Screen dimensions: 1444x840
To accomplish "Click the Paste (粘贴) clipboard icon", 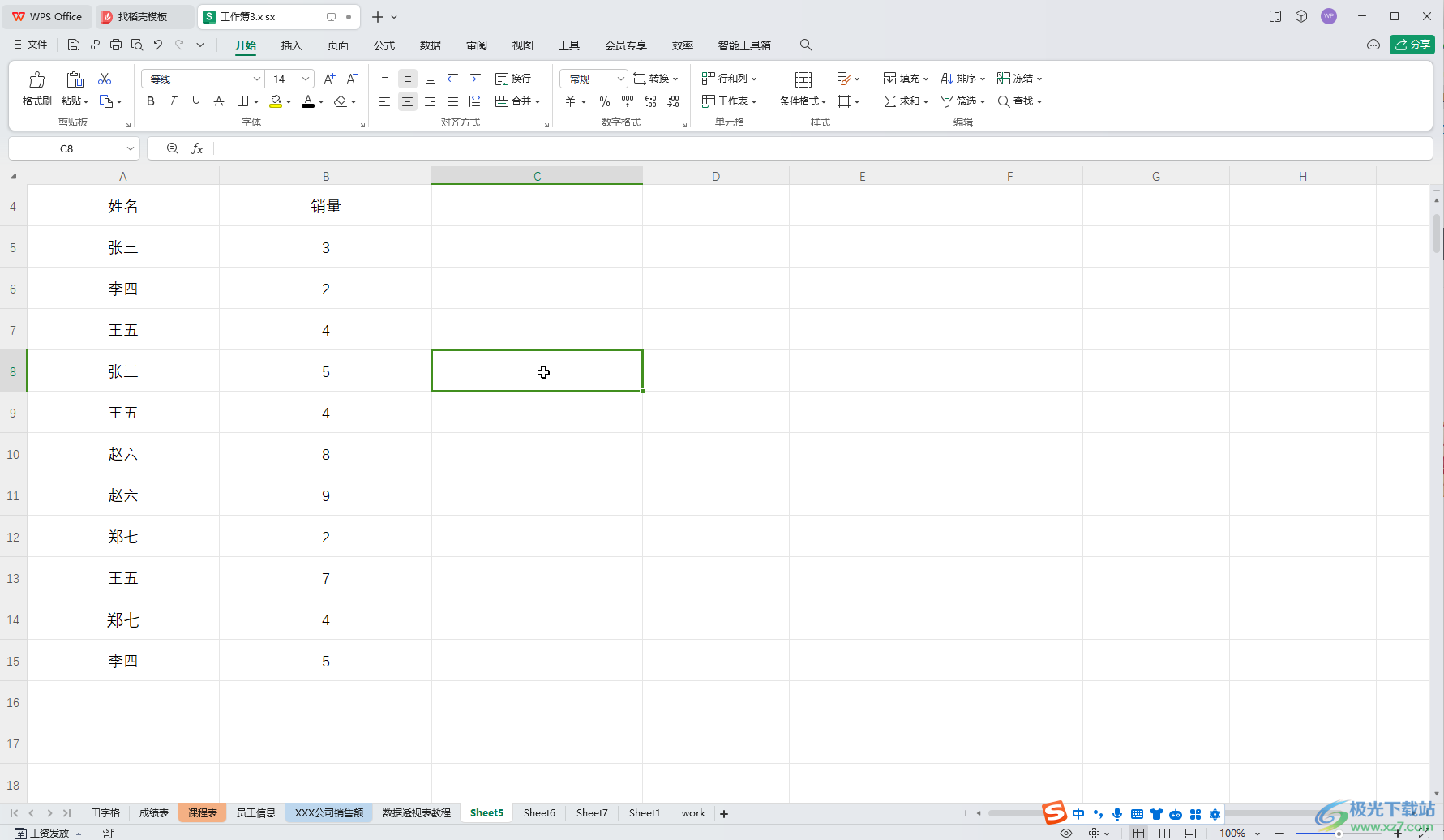I will [75, 79].
